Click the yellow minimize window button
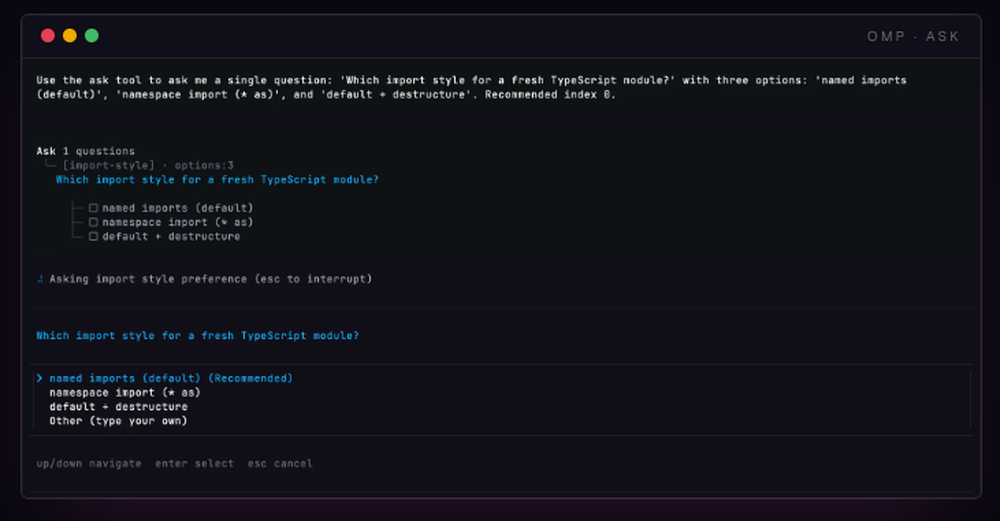Viewport: 1000px width, 521px height. pyautogui.click(x=70, y=36)
